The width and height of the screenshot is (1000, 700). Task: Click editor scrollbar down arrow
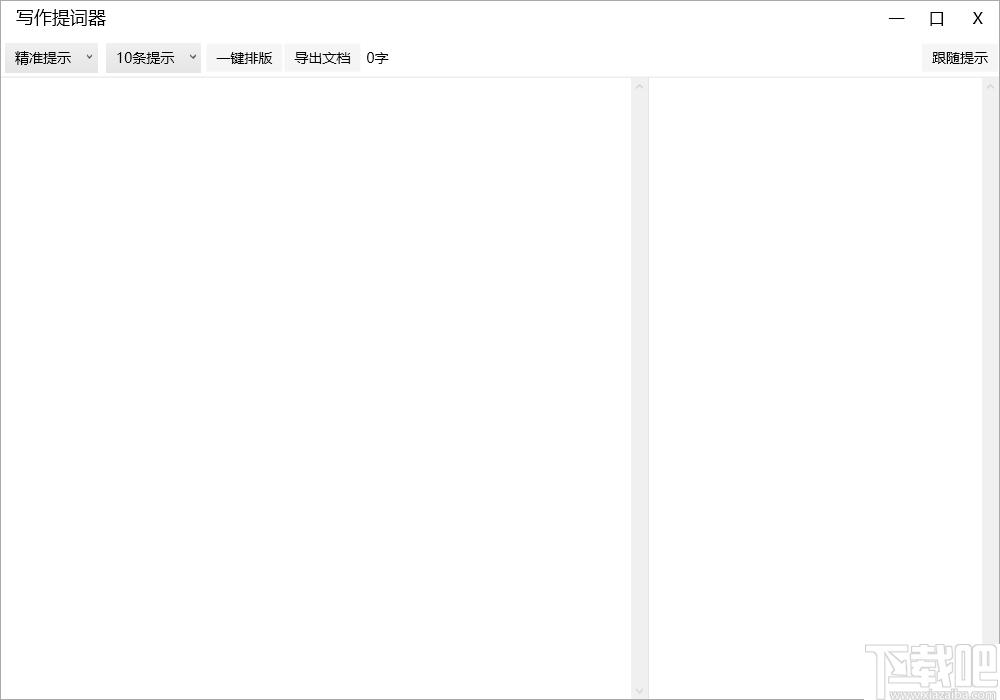[x=640, y=691]
